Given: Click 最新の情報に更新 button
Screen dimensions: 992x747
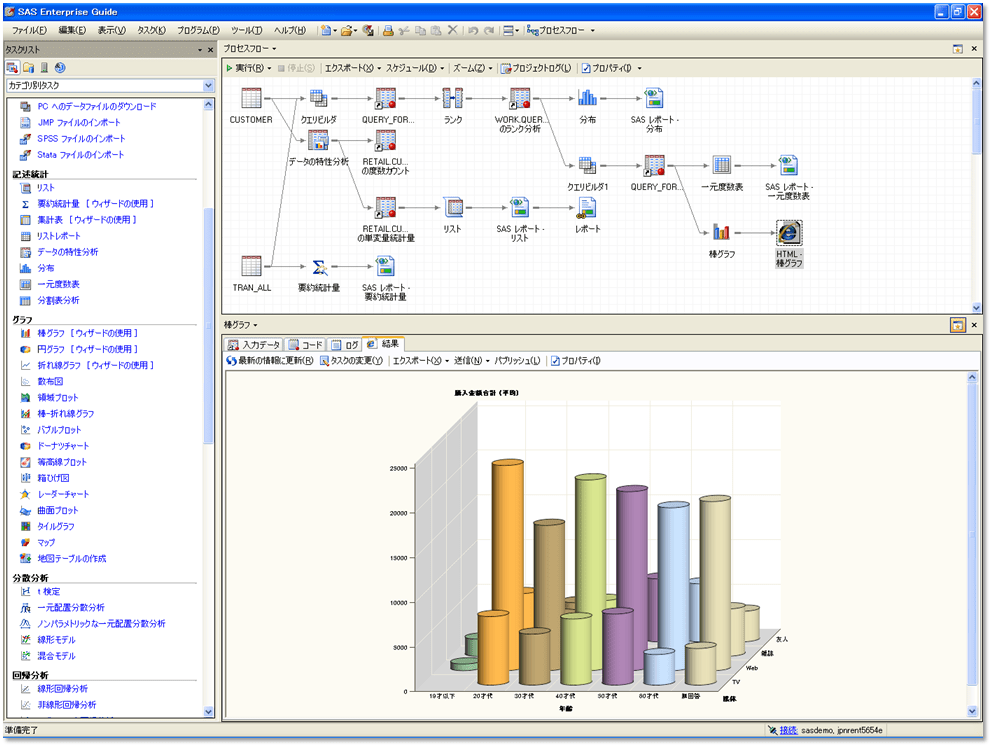Looking at the screenshot, I should coord(270,361).
